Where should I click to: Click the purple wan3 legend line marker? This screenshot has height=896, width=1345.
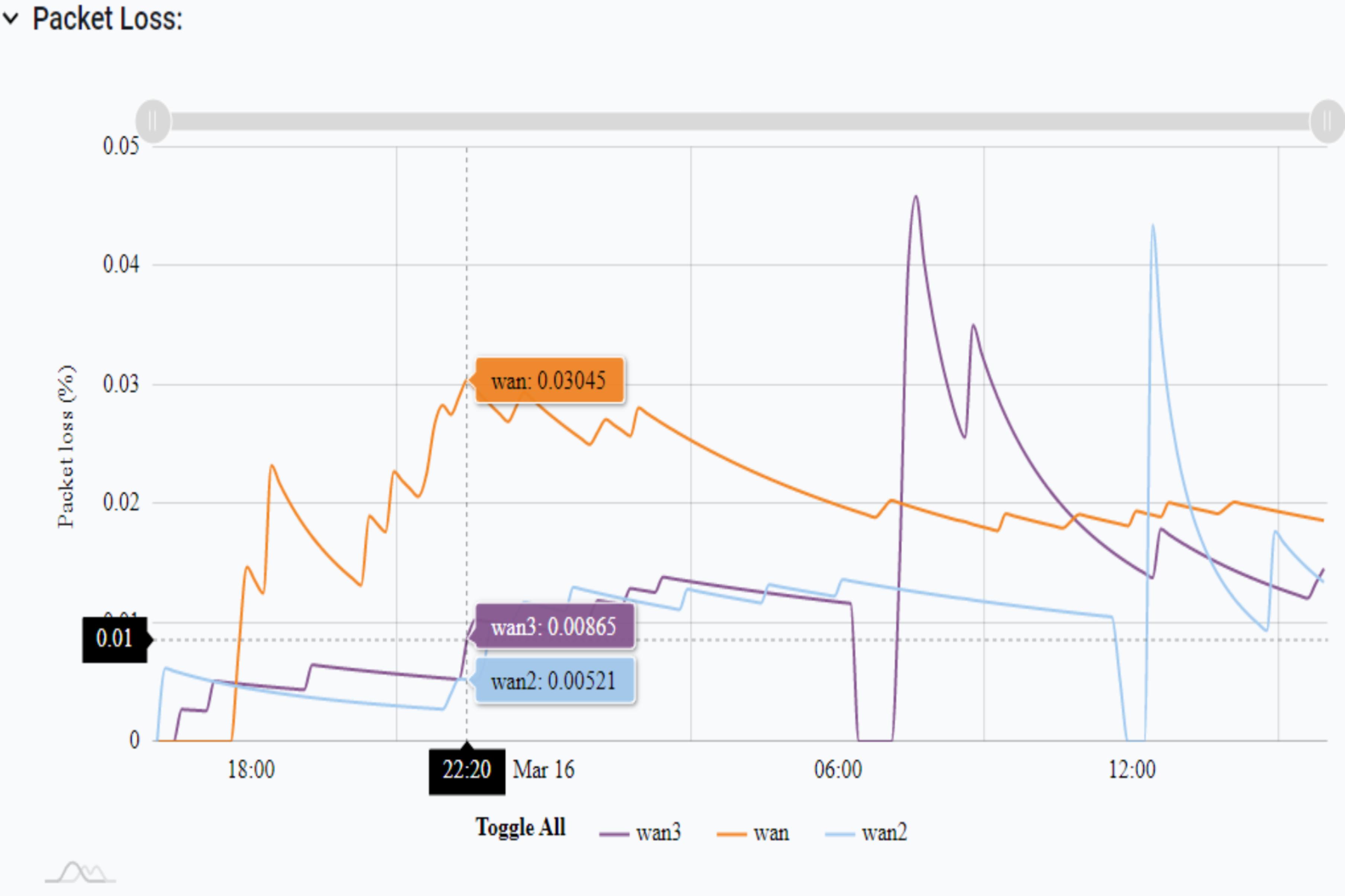coord(614,835)
